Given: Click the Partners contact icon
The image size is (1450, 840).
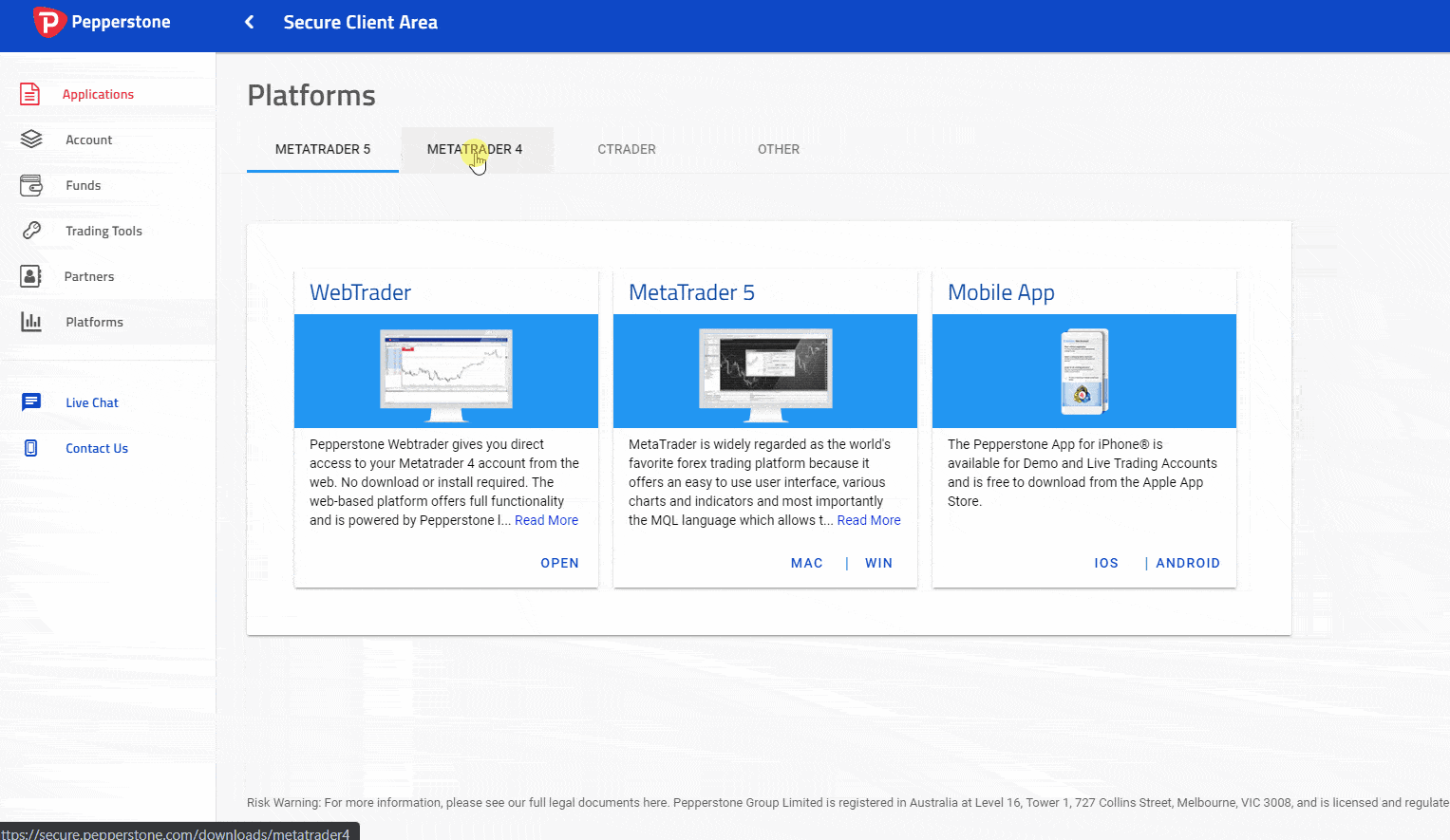Looking at the screenshot, I should [30, 276].
